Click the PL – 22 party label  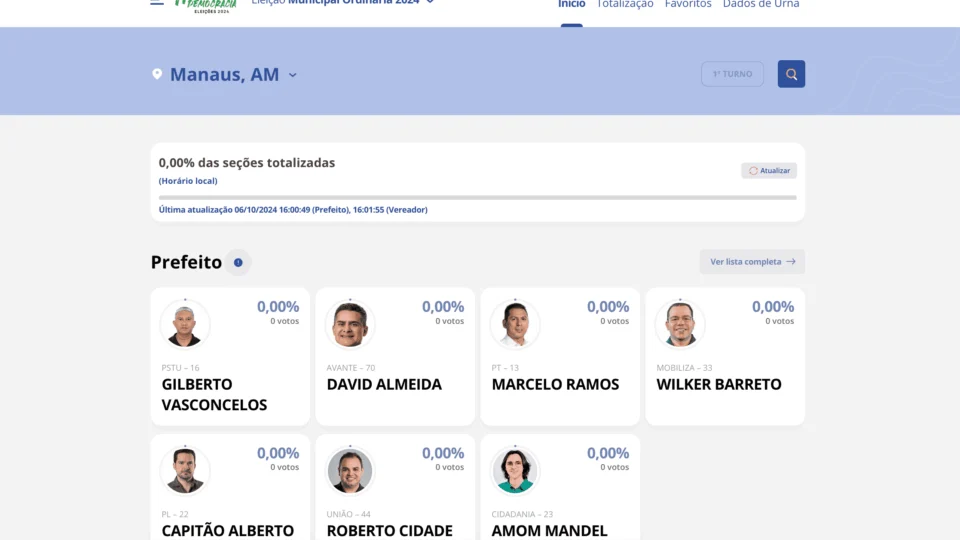coord(175,514)
